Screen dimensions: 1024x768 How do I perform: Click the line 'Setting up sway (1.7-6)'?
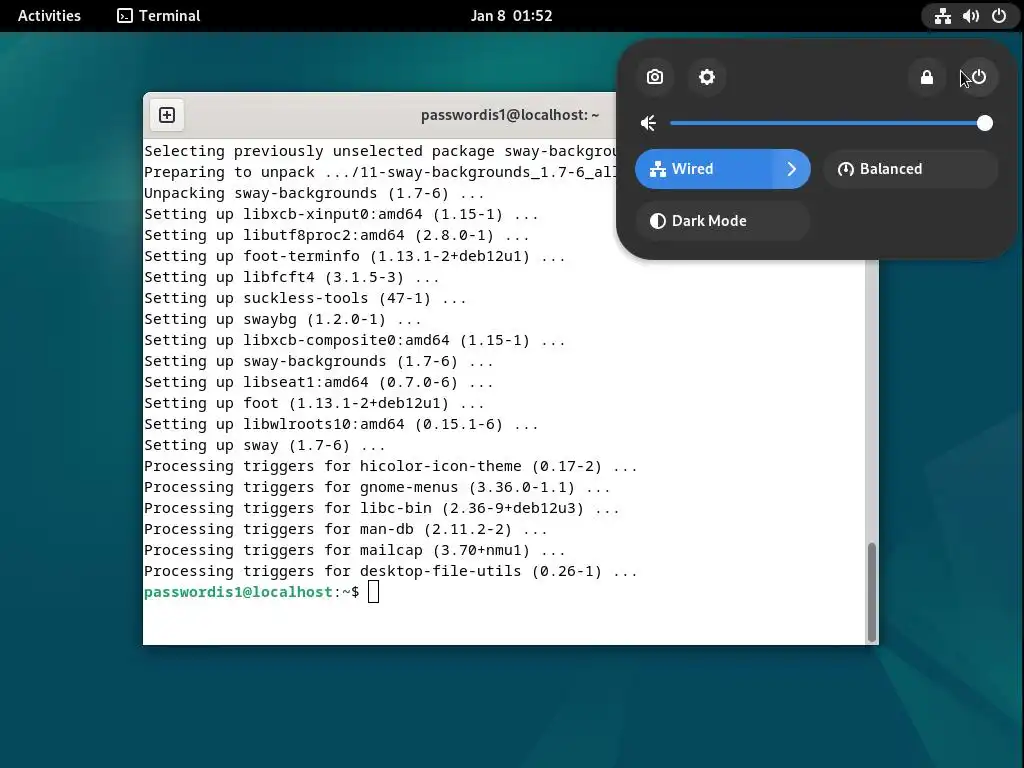[264, 445]
